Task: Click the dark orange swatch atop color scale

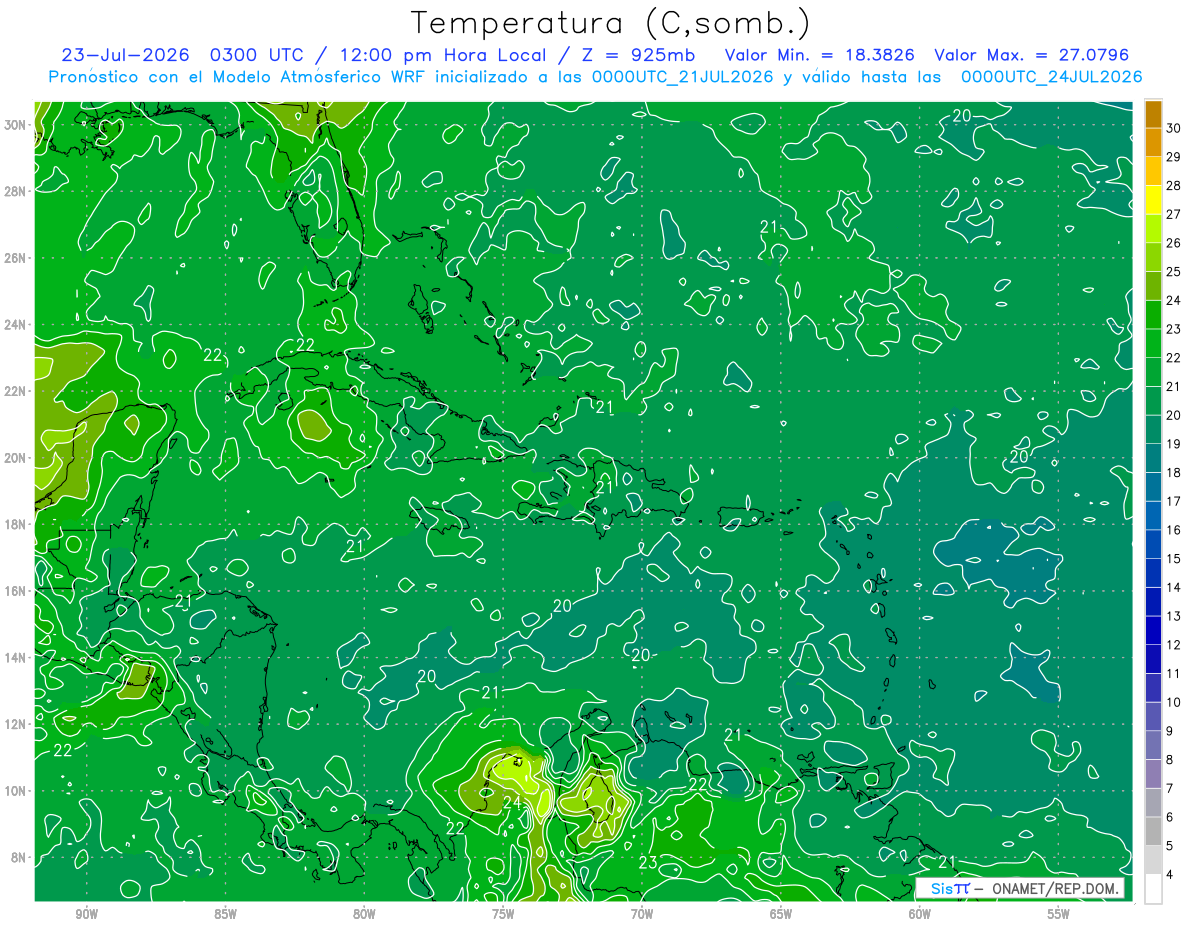Action: coord(1153,114)
